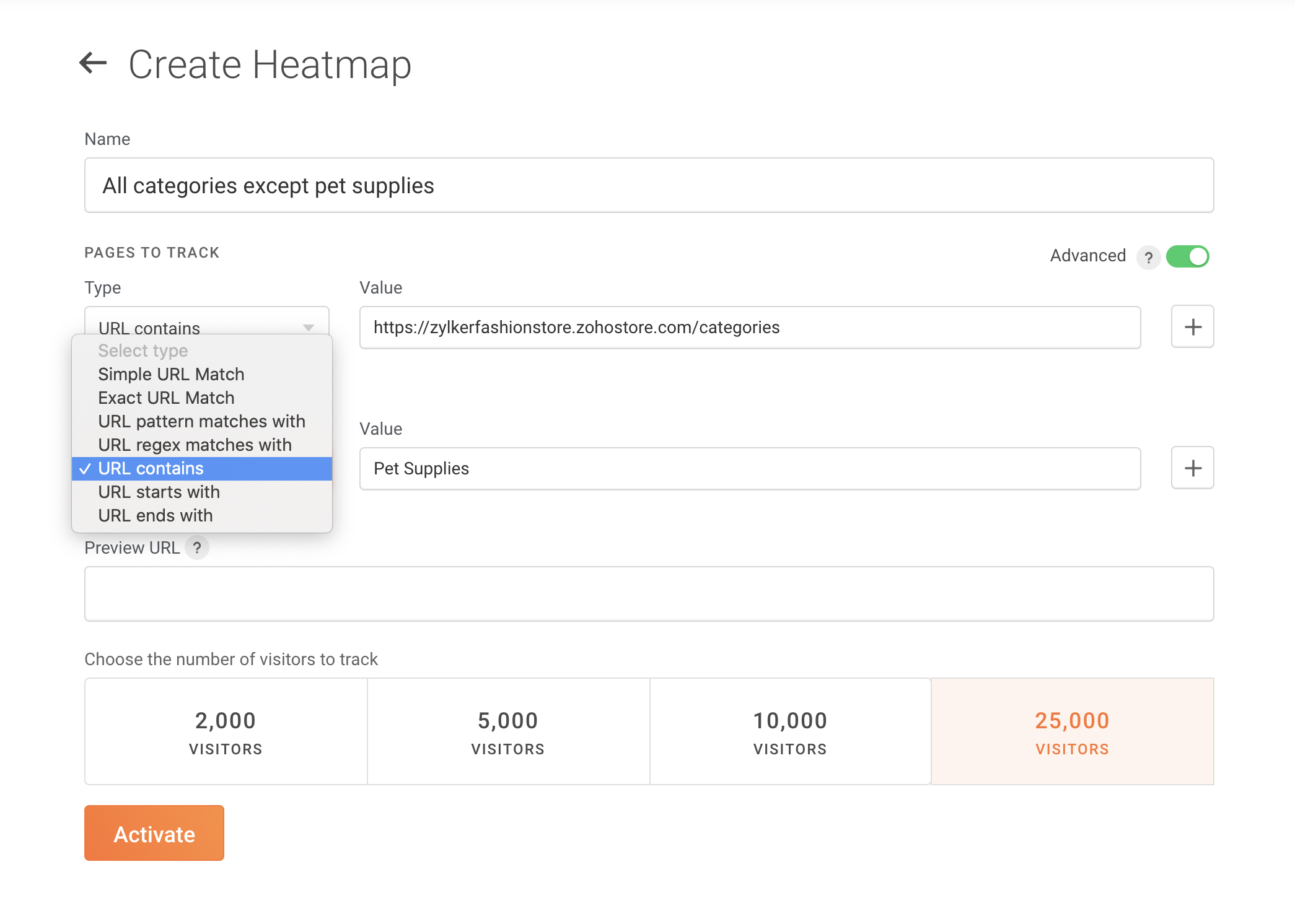The height and width of the screenshot is (924, 1295).
Task: Turn off the Advanced toggle switch
Action: point(1187,256)
